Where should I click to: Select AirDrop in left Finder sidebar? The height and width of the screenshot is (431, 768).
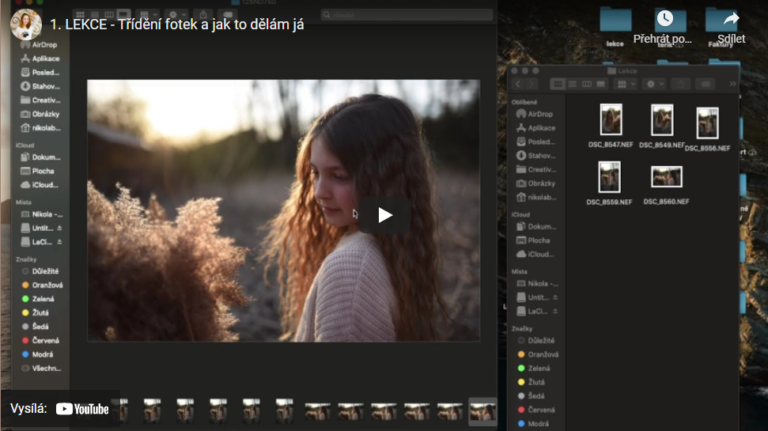(x=39, y=45)
